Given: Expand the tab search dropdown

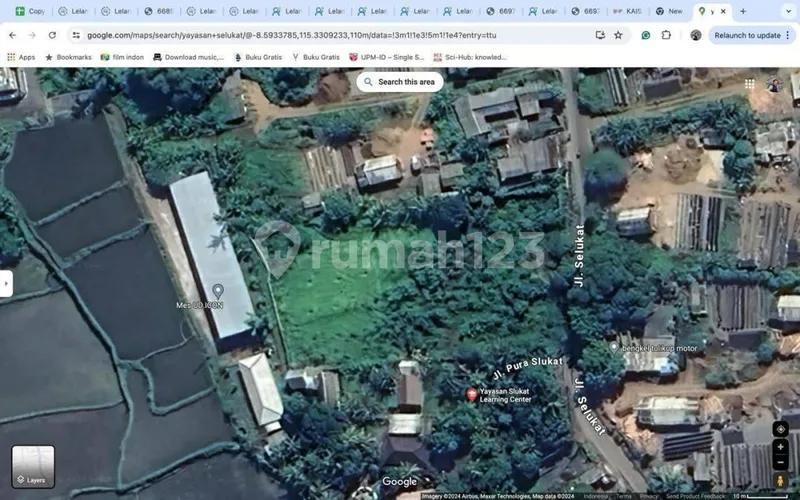Looking at the screenshot, I should [788, 11].
